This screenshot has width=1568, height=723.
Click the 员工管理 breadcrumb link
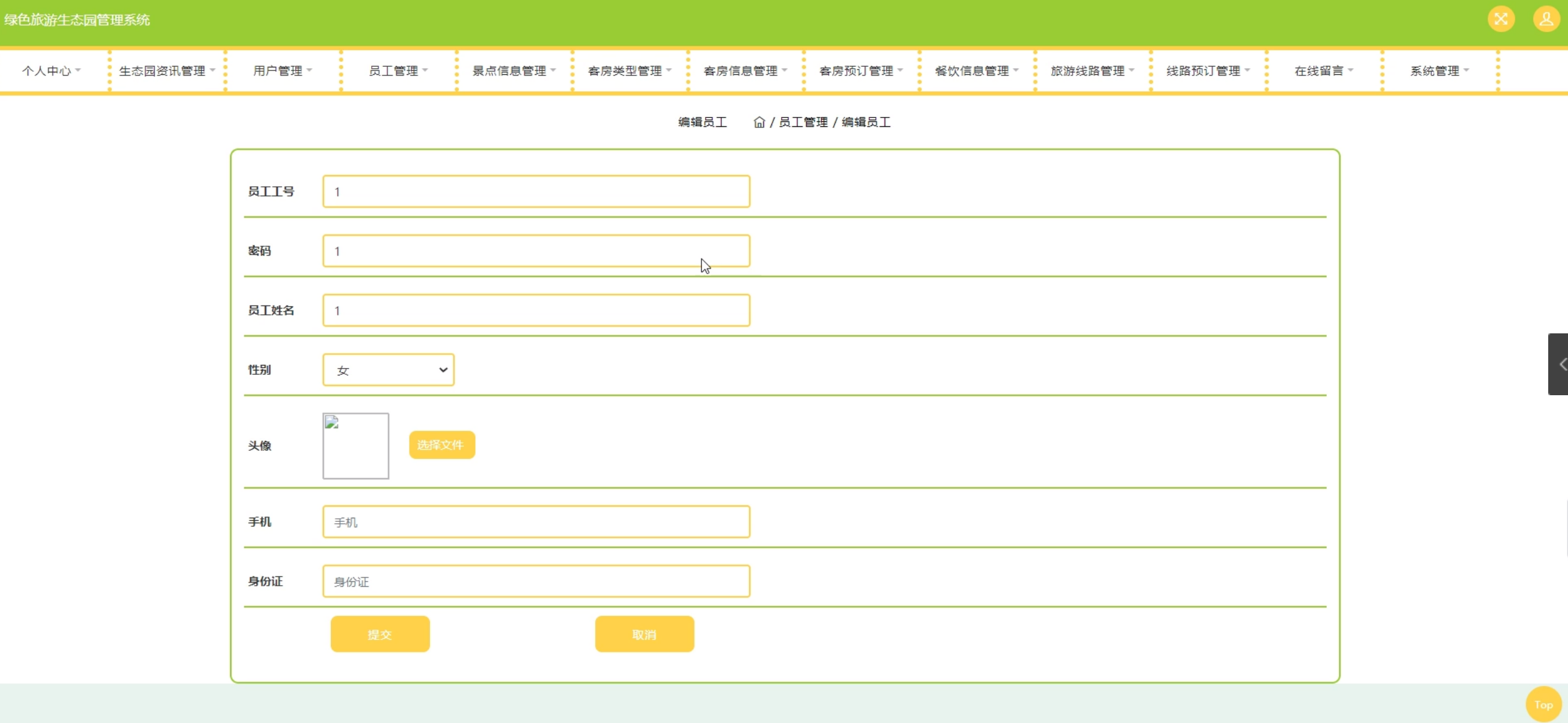pos(803,122)
